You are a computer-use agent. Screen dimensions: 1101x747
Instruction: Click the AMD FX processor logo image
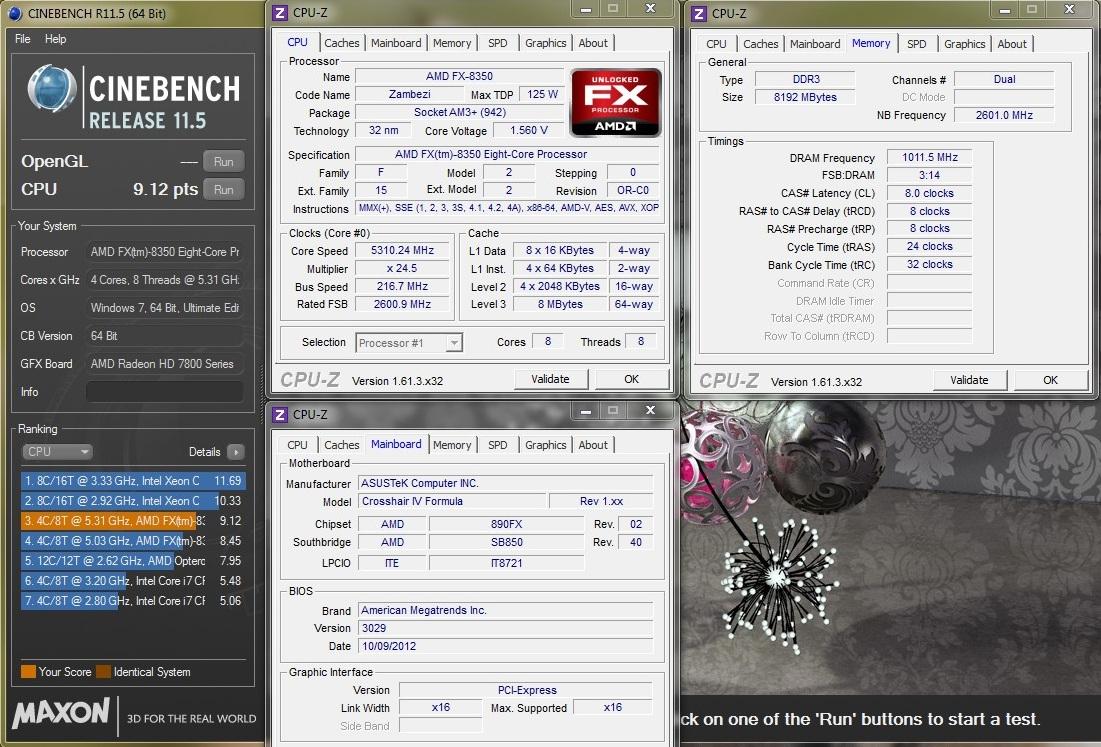point(615,102)
